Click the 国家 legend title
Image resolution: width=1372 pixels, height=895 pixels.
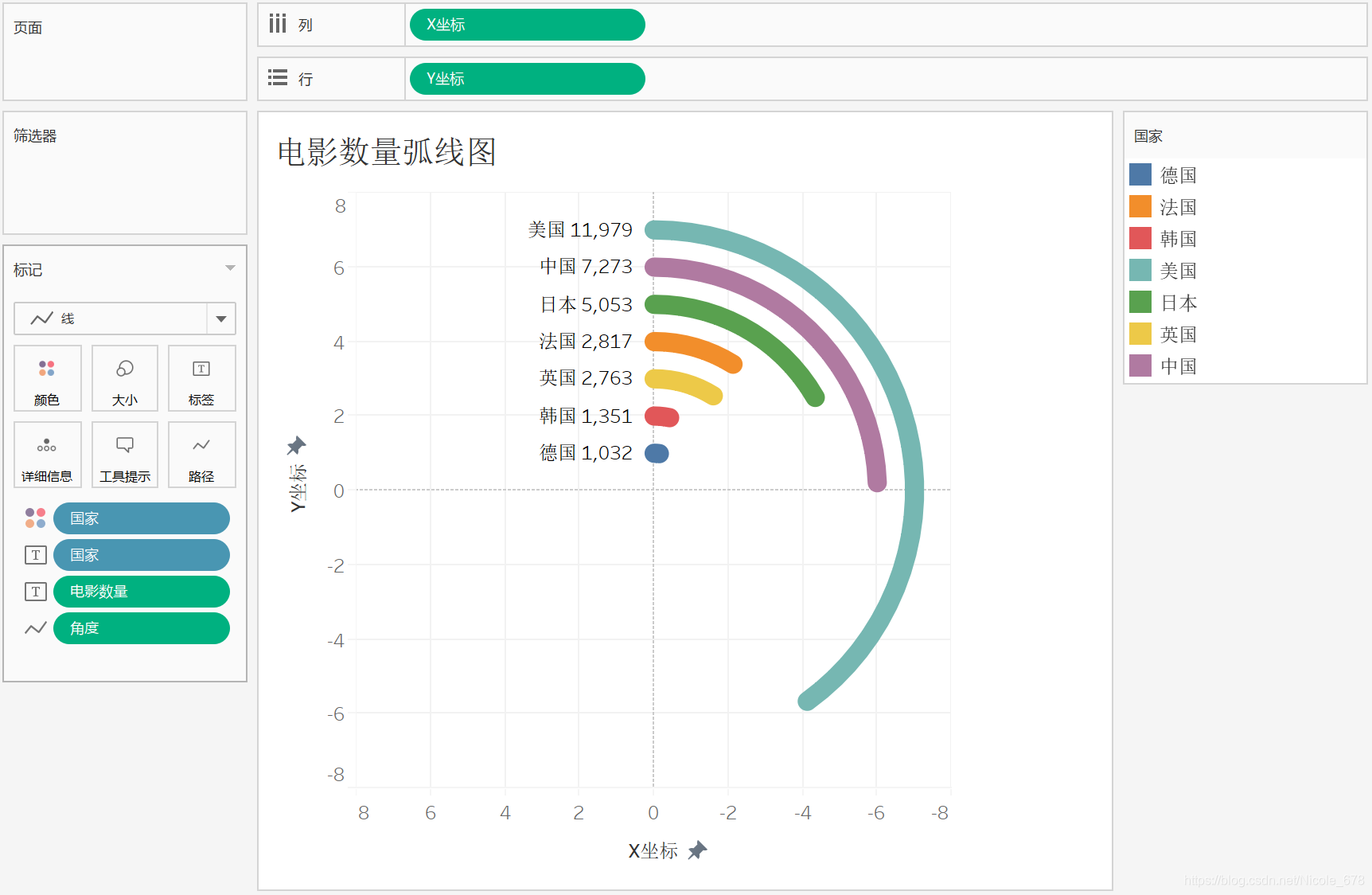coord(1148,136)
